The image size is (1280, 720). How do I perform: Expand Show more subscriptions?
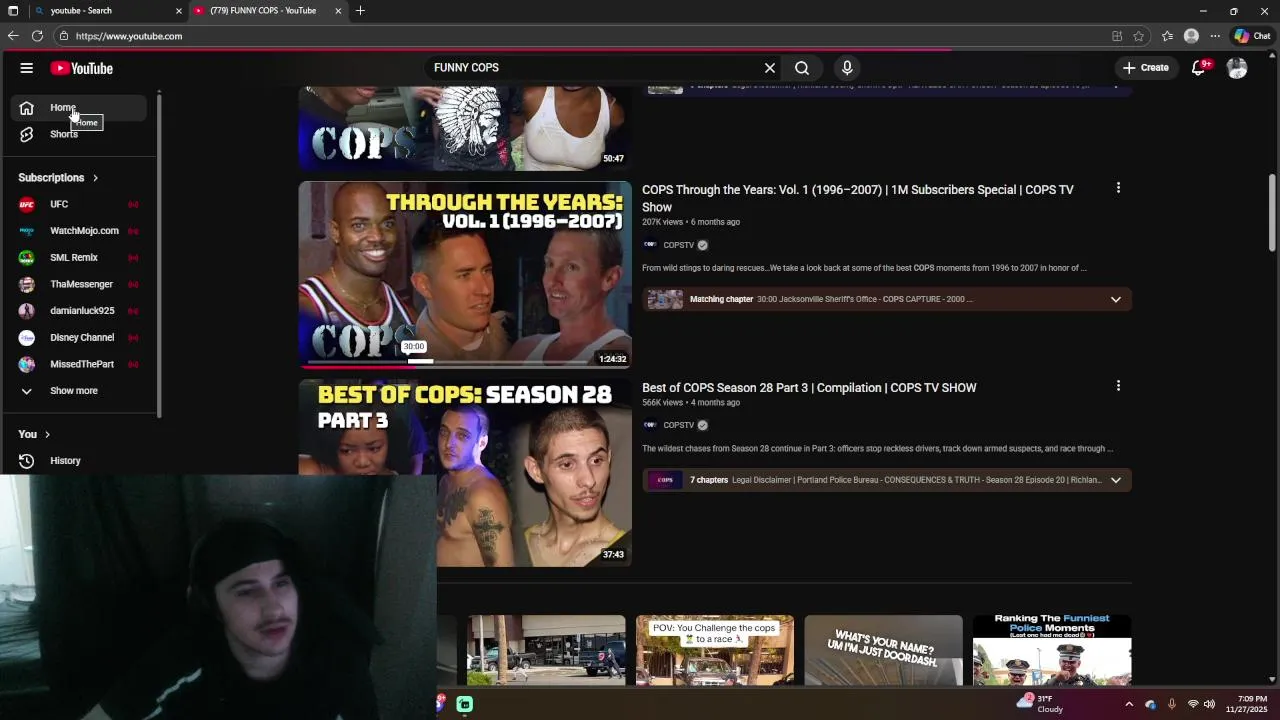tap(79, 391)
